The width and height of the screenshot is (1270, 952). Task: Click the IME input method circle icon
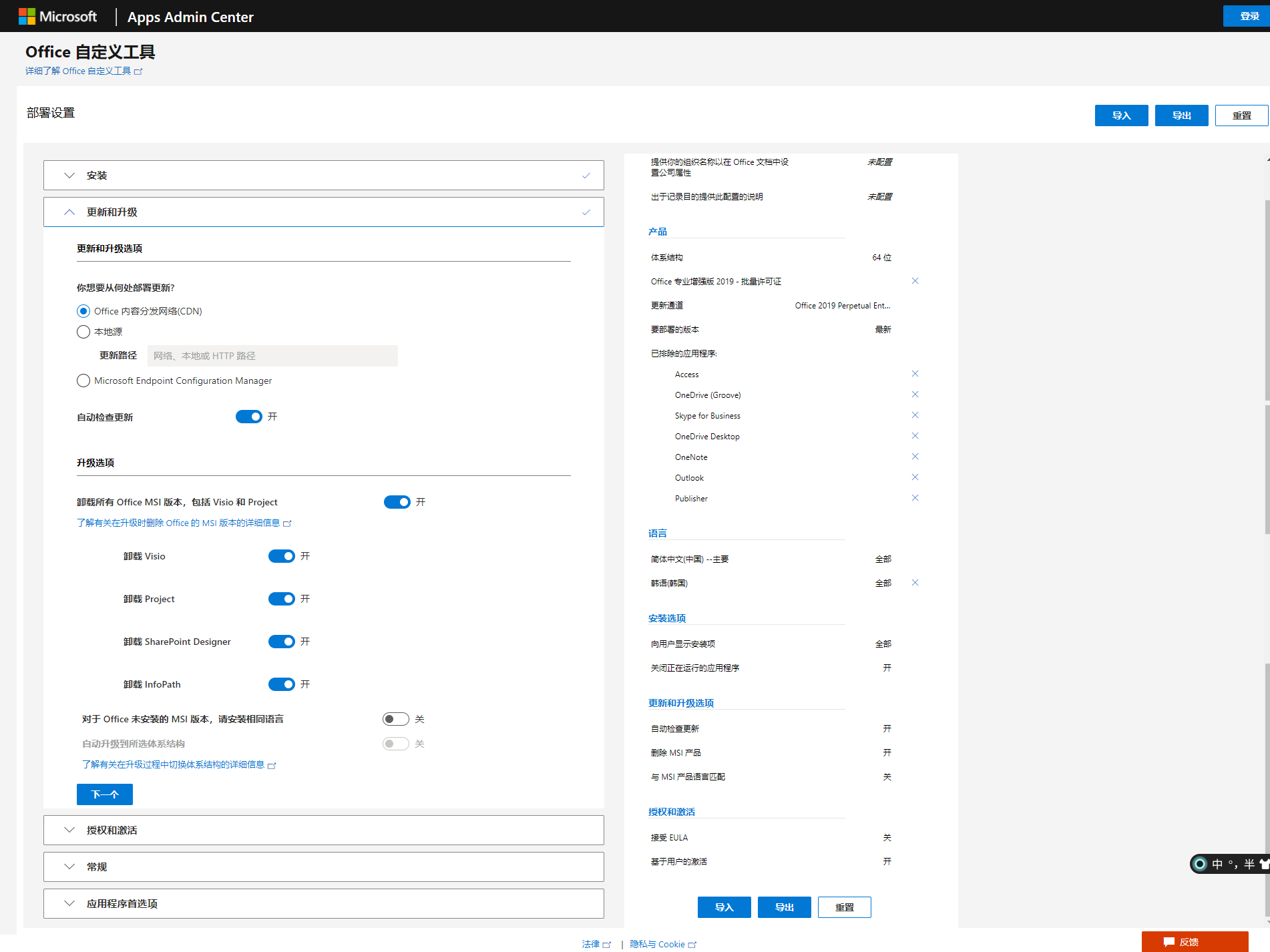[1200, 865]
